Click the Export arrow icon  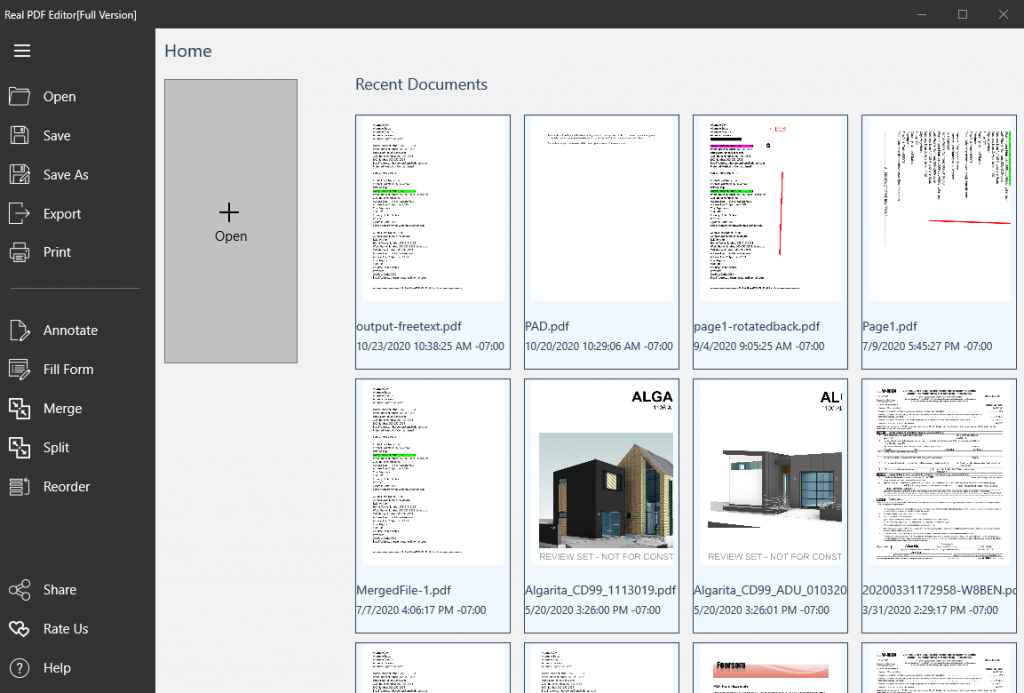tap(20, 214)
